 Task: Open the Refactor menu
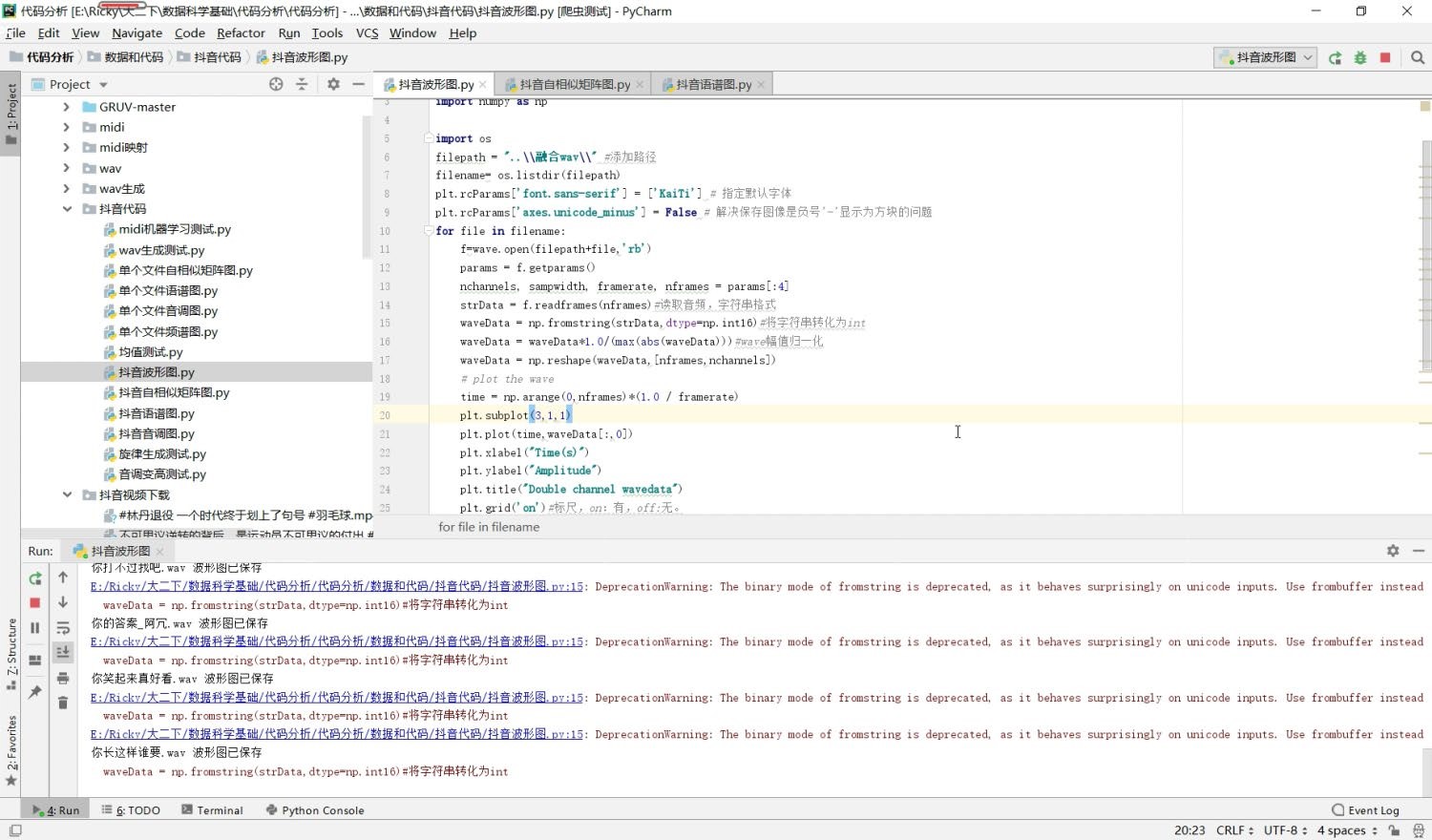click(x=241, y=32)
